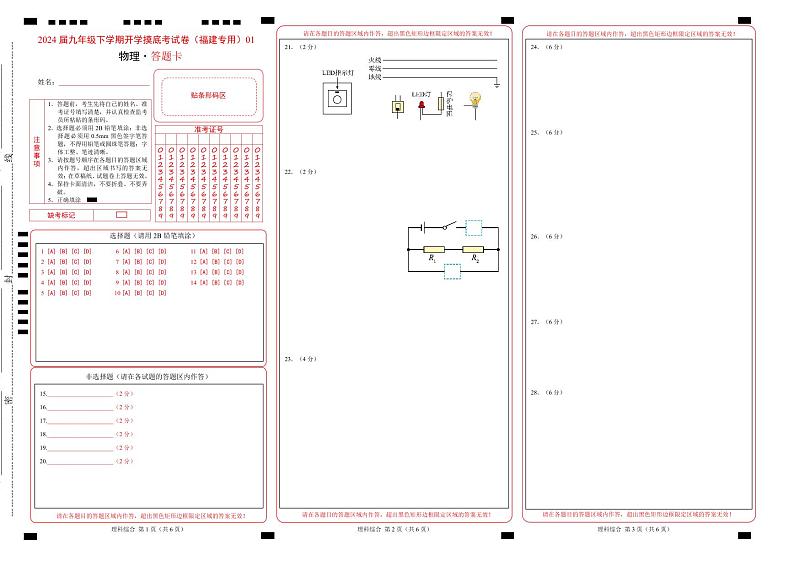Click the footer 理科综合 第2页

pyautogui.click(x=393, y=529)
